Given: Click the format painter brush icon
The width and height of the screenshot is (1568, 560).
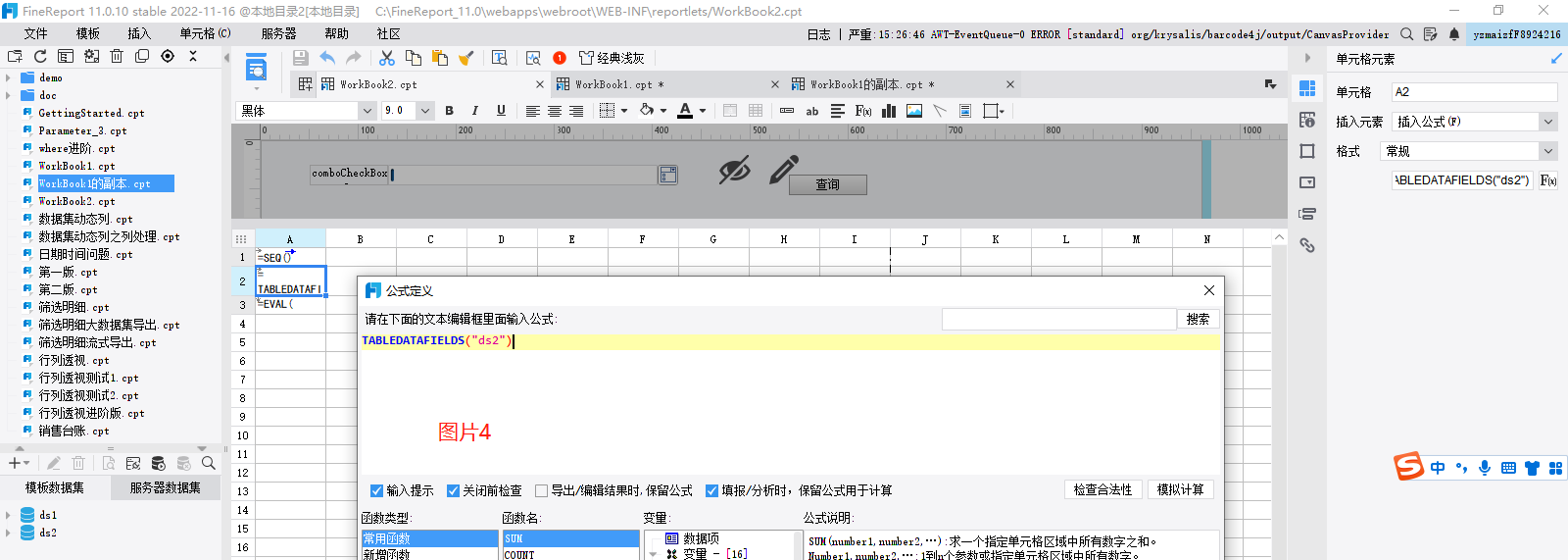Looking at the screenshot, I should tap(466, 58).
